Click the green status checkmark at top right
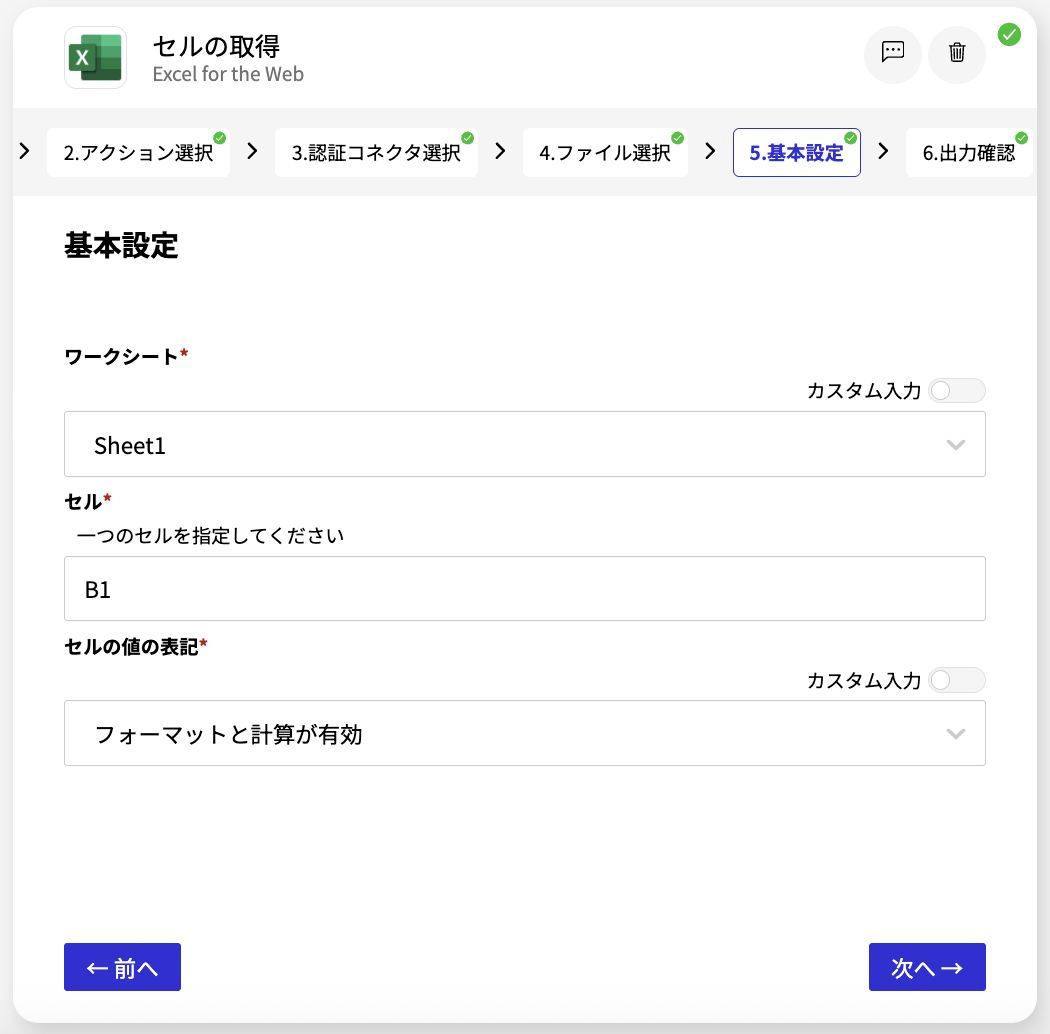 click(x=1009, y=34)
